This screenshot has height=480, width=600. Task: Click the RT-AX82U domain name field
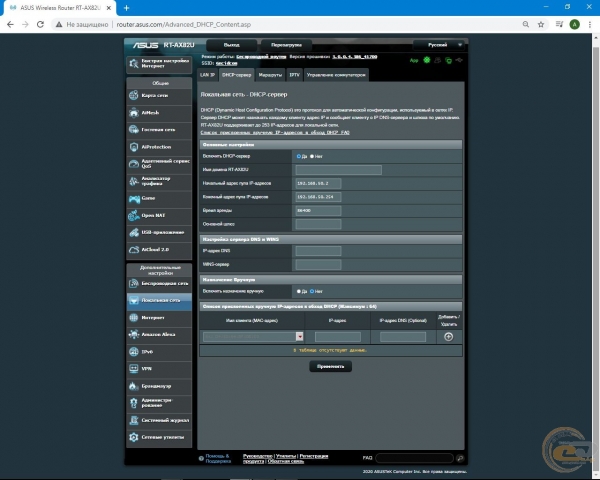point(339,170)
